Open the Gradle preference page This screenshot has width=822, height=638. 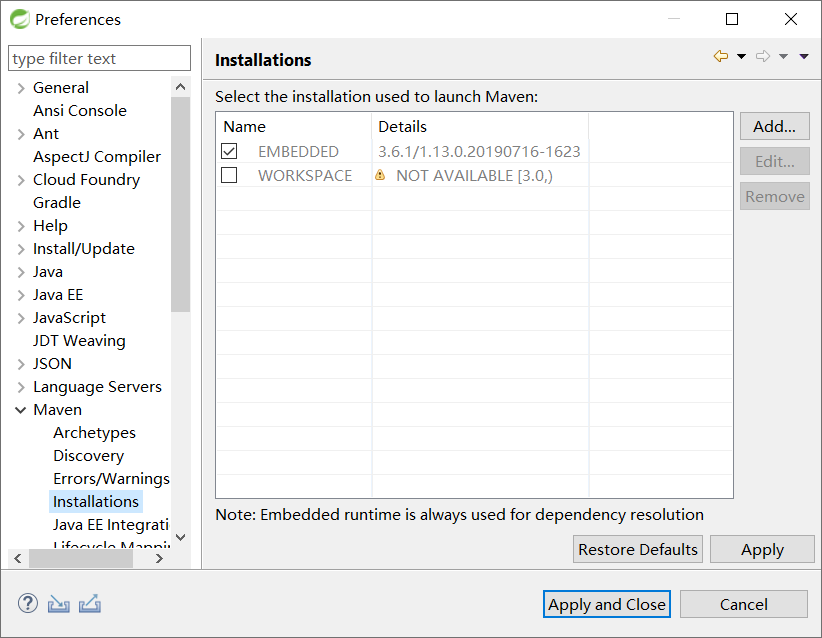57,202
